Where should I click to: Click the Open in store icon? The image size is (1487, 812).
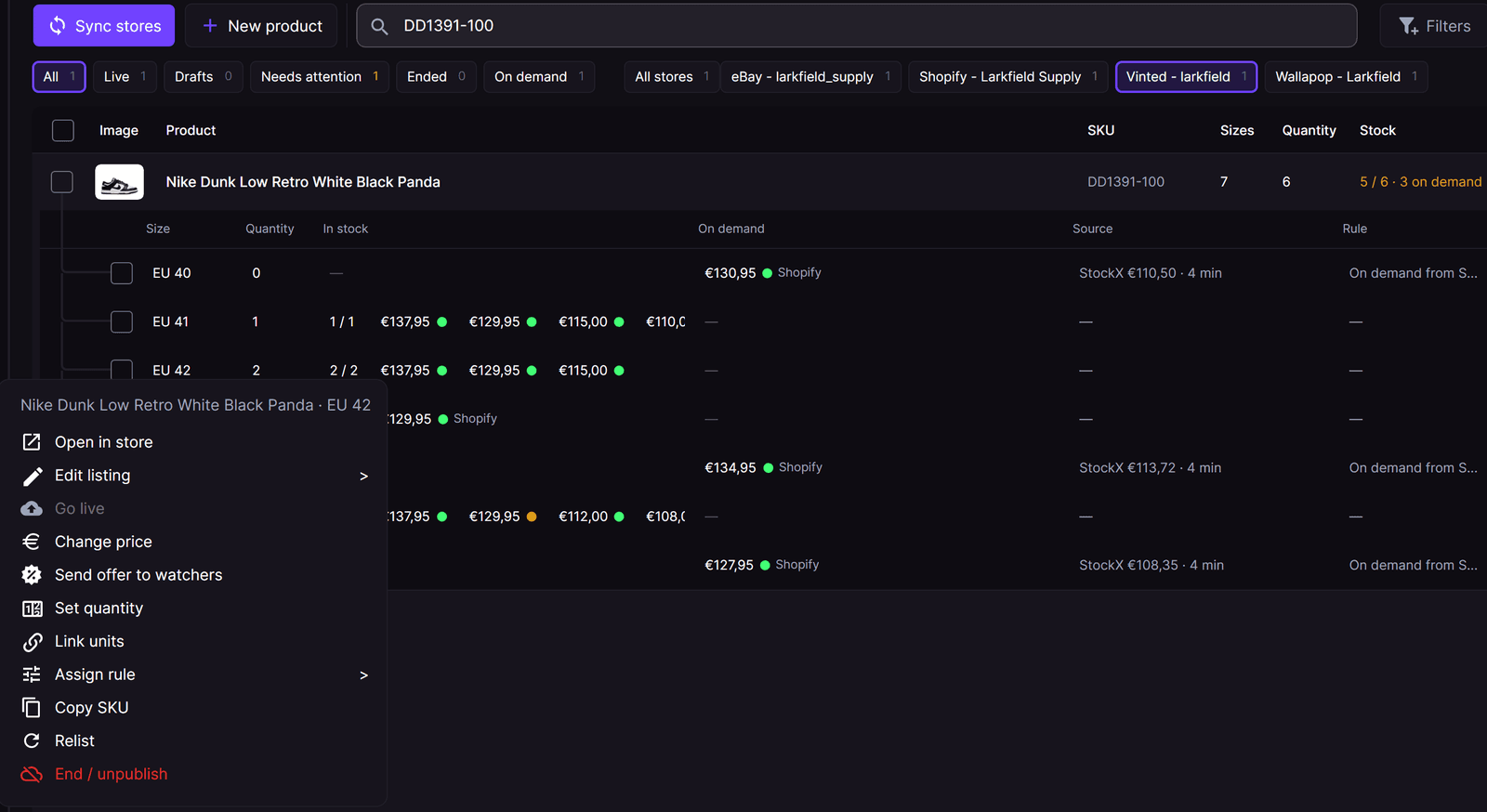[x=32, y=442]
